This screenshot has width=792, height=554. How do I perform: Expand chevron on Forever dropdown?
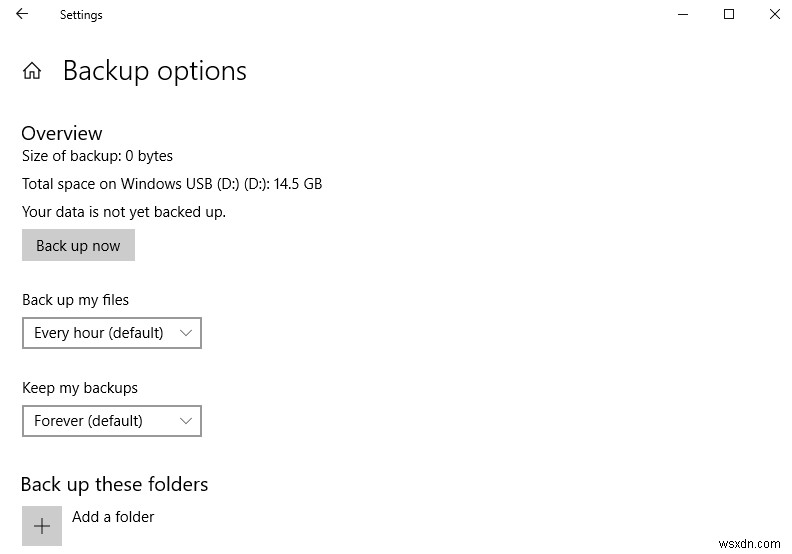[186, 421]
